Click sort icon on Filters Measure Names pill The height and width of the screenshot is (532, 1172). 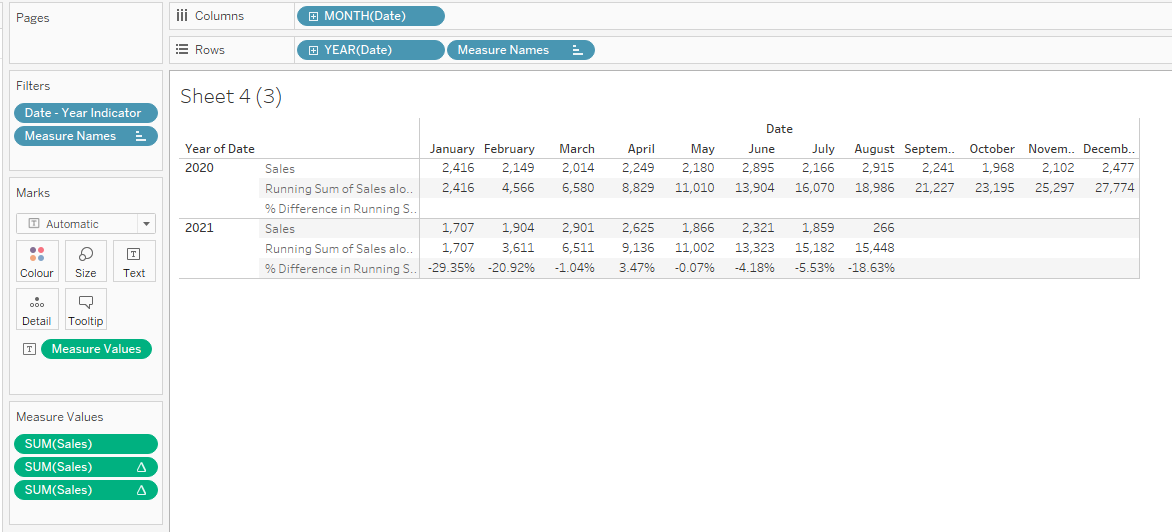(x=140, y=136)
